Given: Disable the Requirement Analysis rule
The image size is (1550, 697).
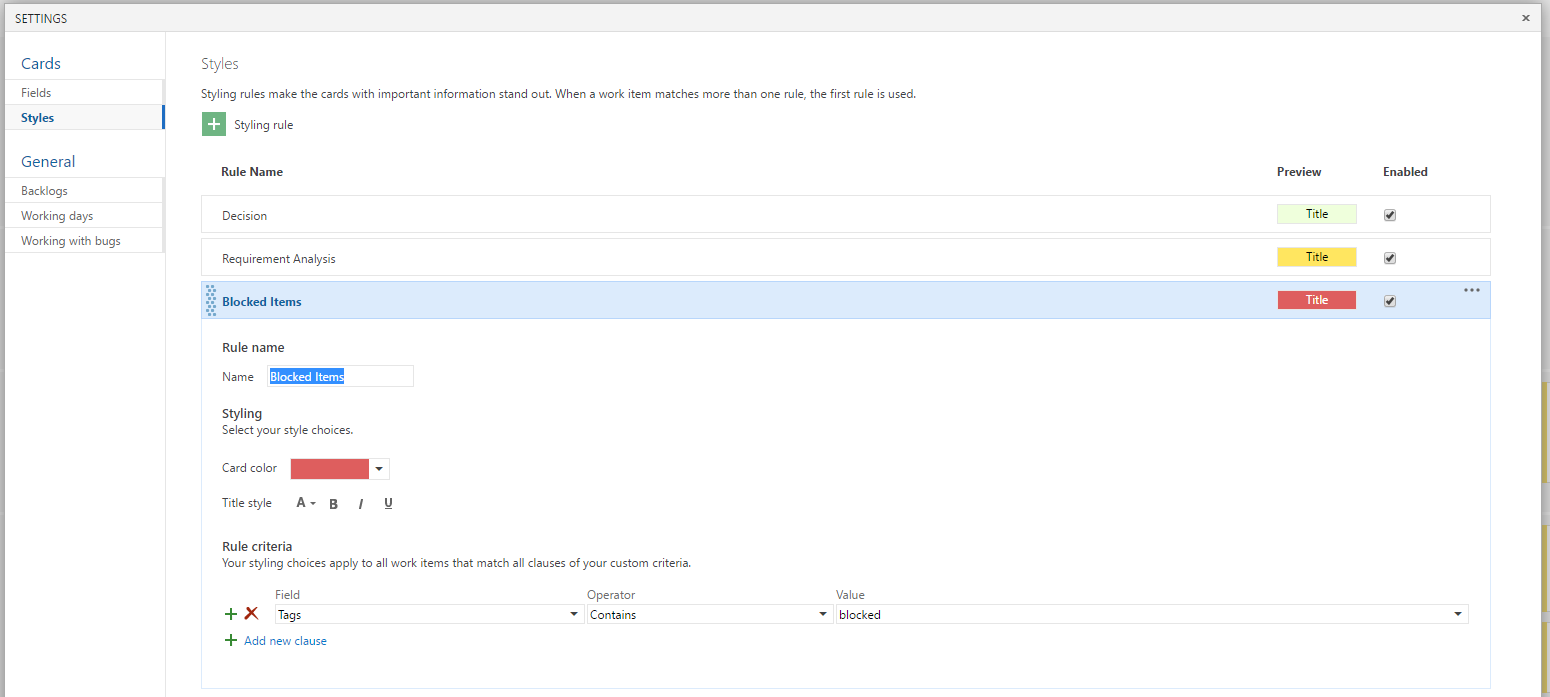Looking at the screenshot, I should (x=1390, y=257).
